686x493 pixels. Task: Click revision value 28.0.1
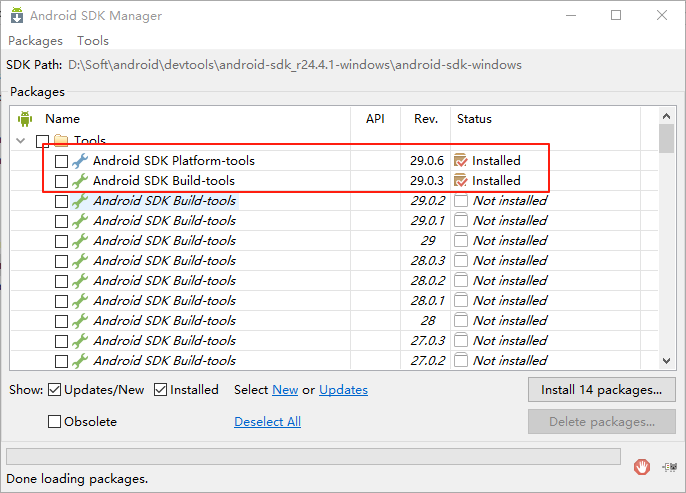427,301
